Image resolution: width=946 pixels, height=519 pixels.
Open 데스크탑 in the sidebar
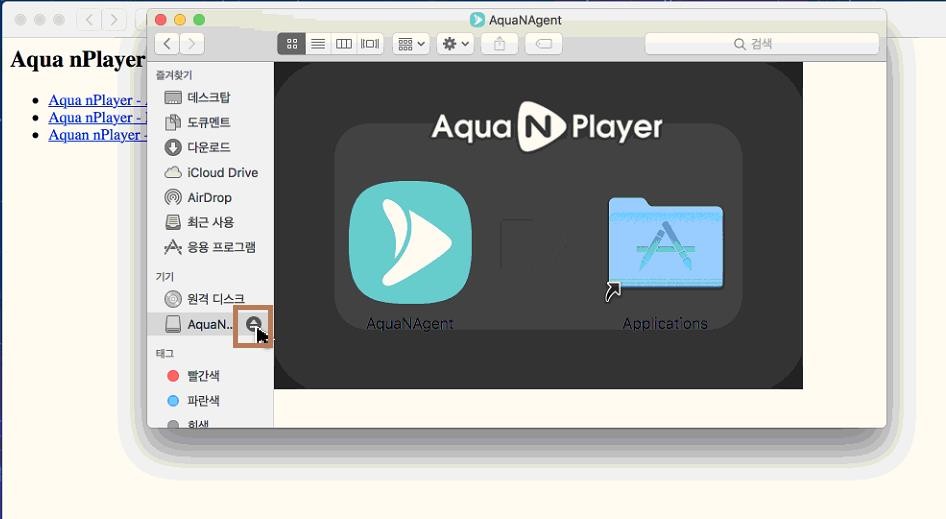tap(209, 97)
